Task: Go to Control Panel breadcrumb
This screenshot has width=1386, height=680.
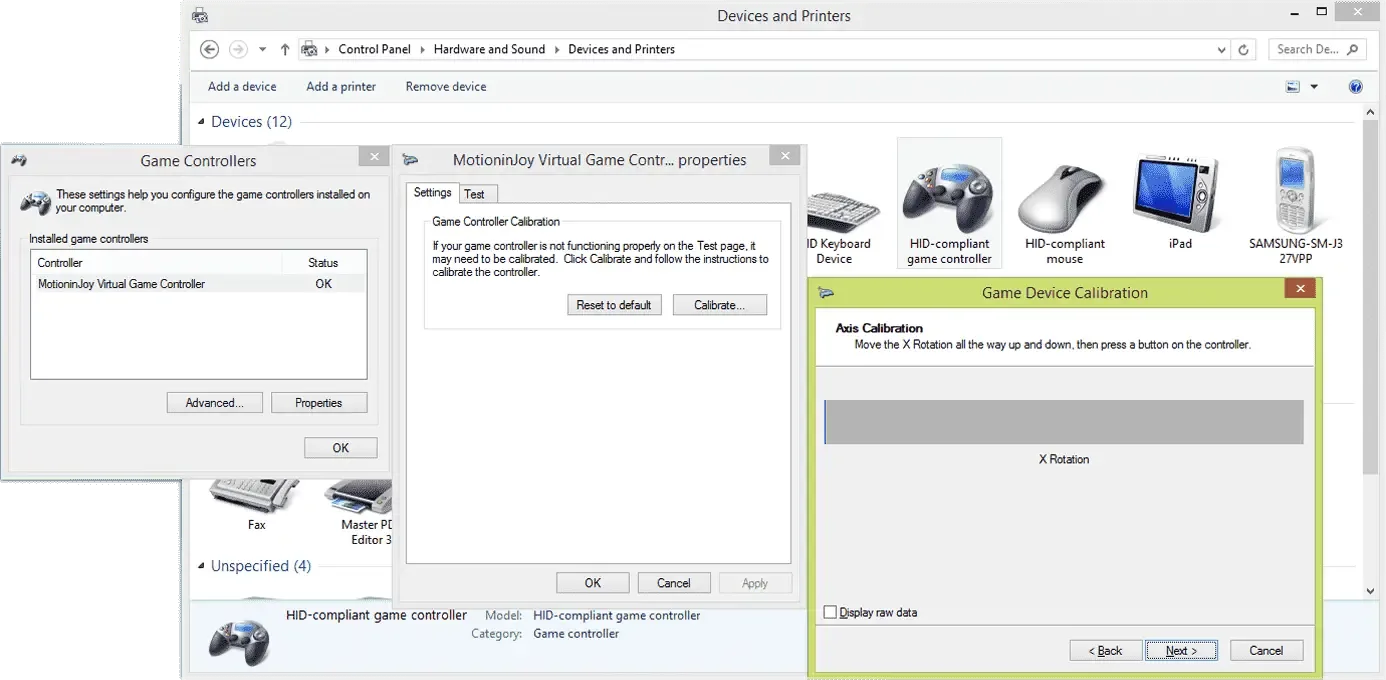Action: coord(375,49)
